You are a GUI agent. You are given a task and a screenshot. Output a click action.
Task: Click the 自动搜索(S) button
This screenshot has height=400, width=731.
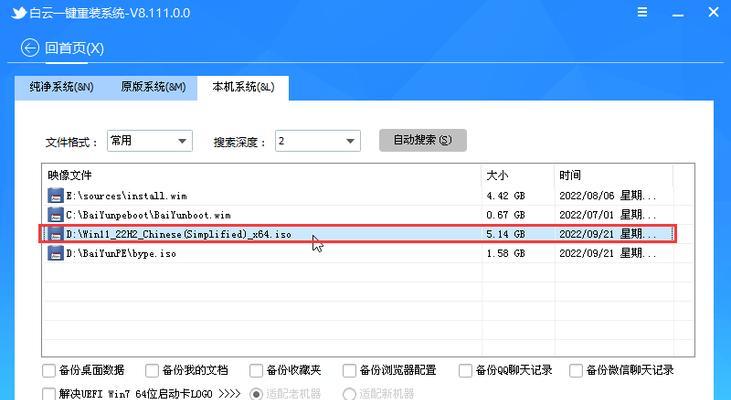pyautogui.click(x=423, y=140)
